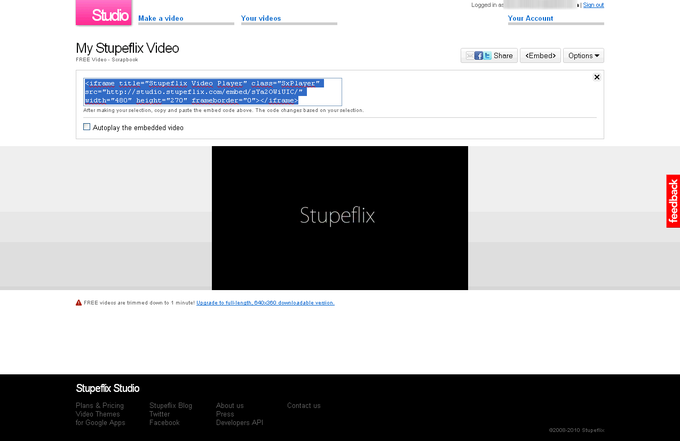Click inside the iframe embed code box

[212, 91]
